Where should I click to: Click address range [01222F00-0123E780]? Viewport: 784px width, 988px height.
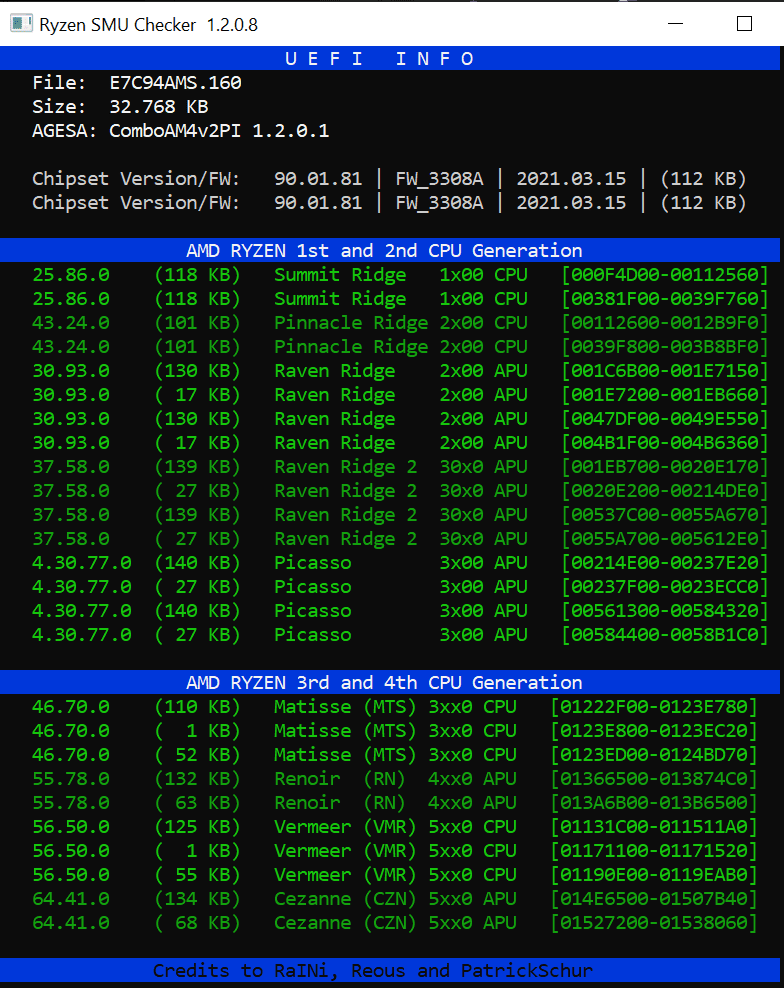[654, 706]
